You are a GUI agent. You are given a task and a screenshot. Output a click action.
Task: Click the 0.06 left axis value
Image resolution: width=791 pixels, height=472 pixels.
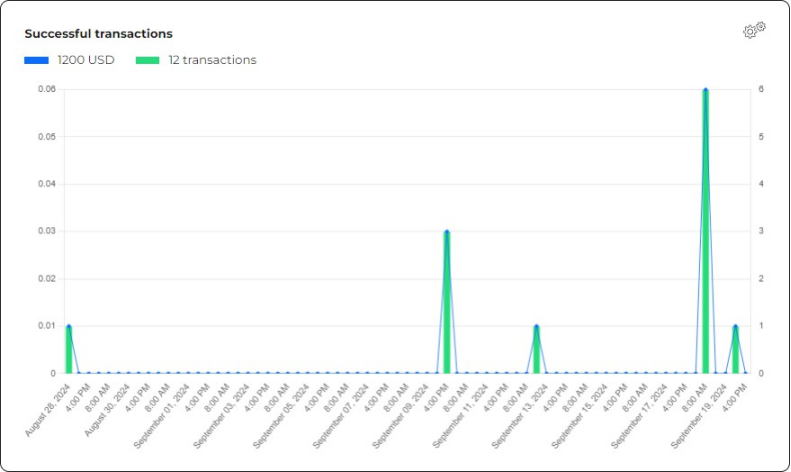tap(47, 89)
